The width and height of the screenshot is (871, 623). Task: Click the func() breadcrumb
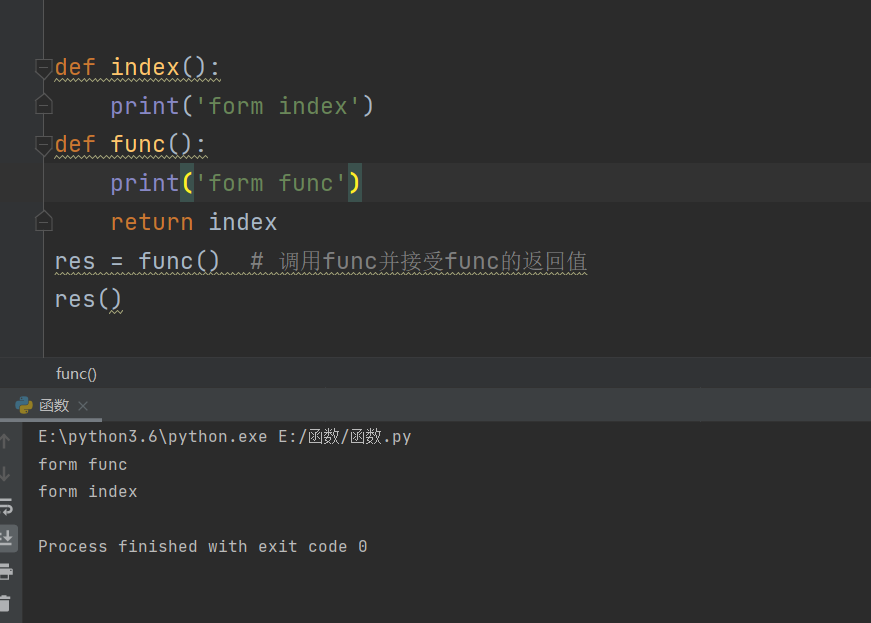pos(76,374)
